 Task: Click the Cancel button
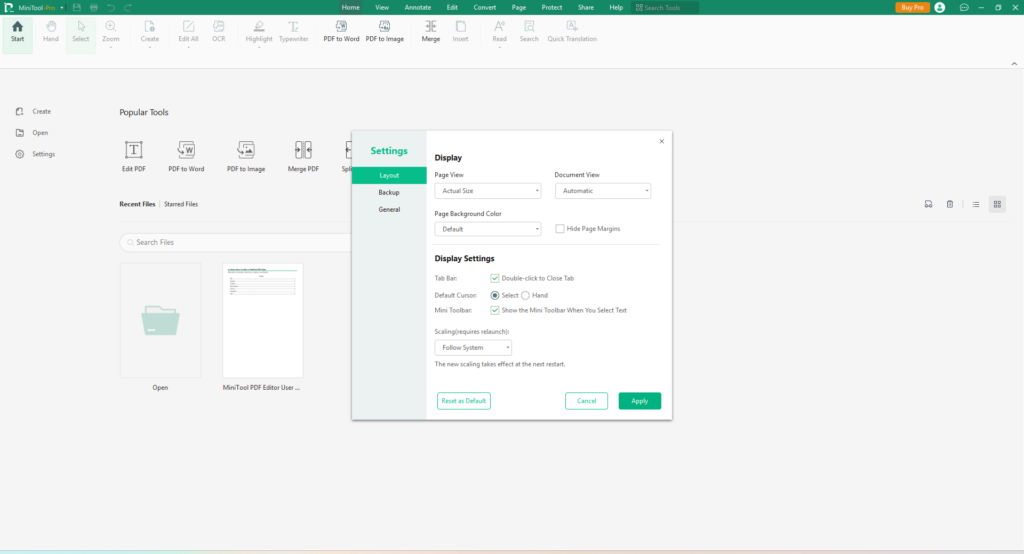(586, 401)
